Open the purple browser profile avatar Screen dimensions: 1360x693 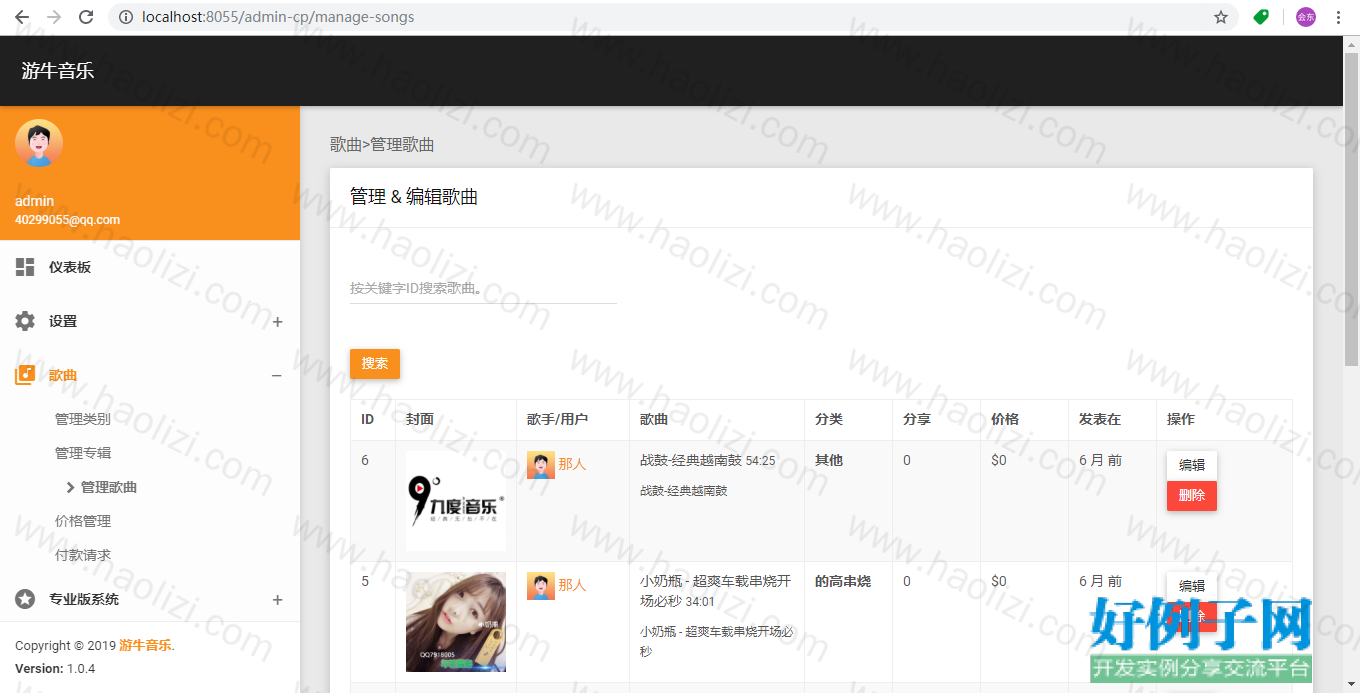[1306, 17]
